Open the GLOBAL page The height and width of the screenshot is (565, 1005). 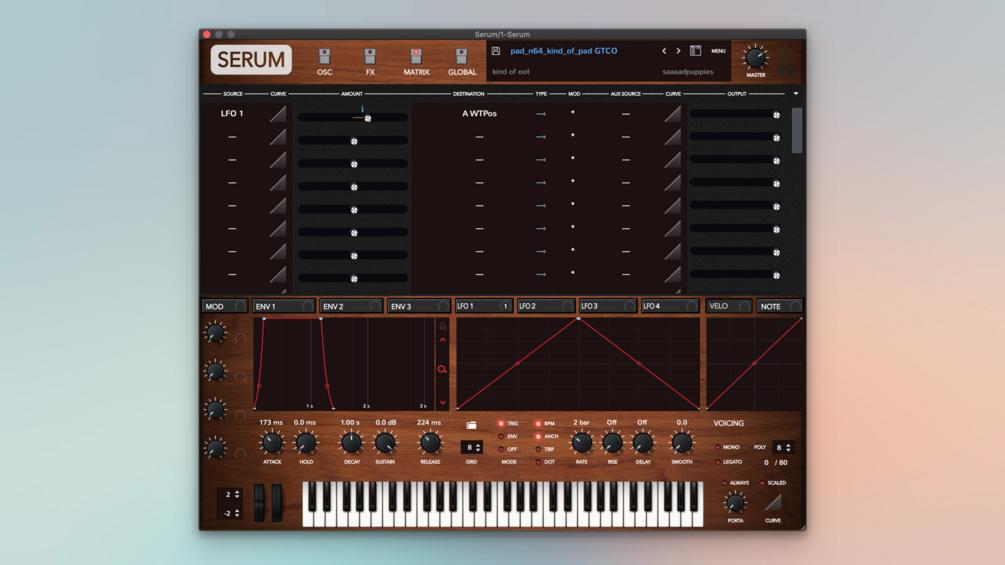(x=461, y=62)
